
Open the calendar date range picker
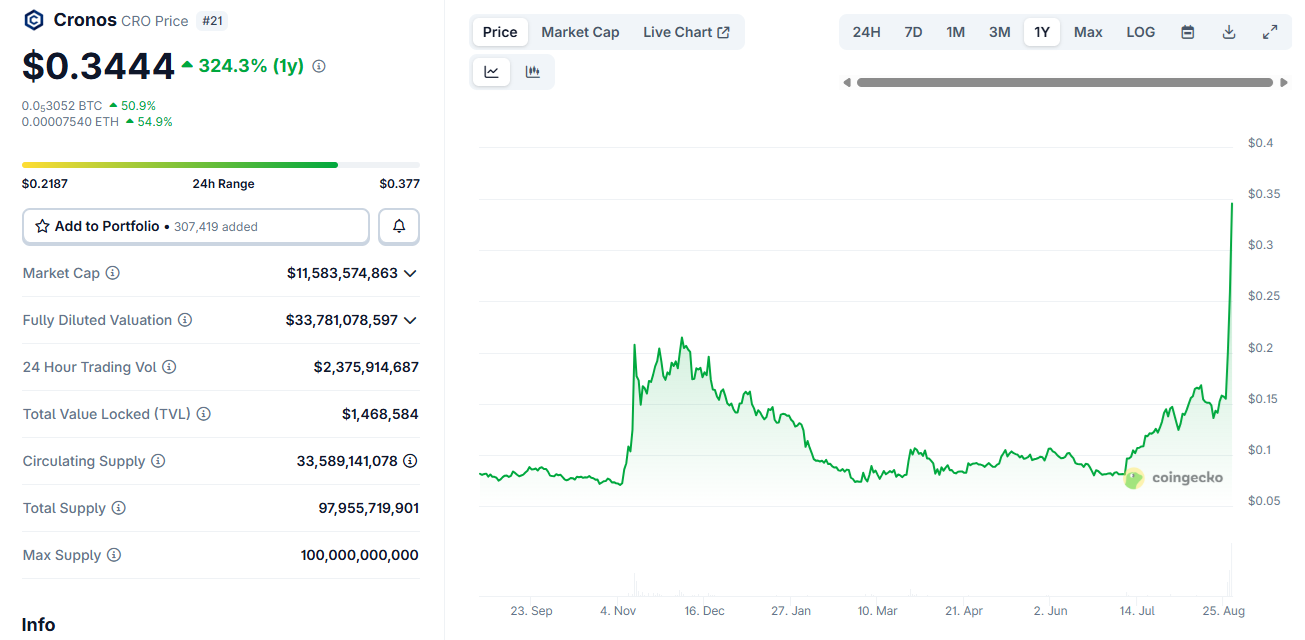click(1188, 32)
